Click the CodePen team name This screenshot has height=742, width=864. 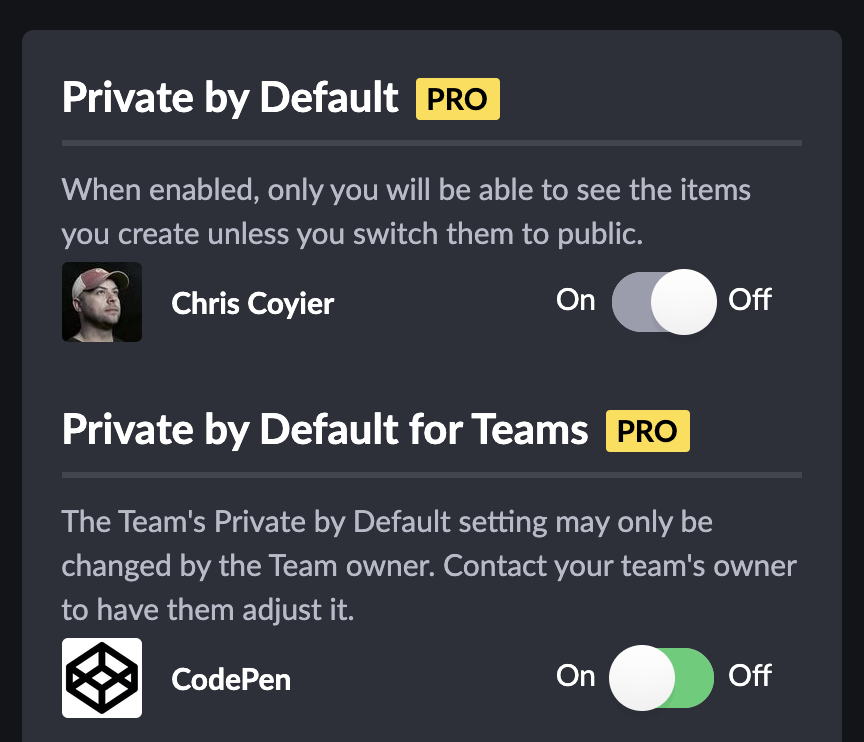[231, 680]
